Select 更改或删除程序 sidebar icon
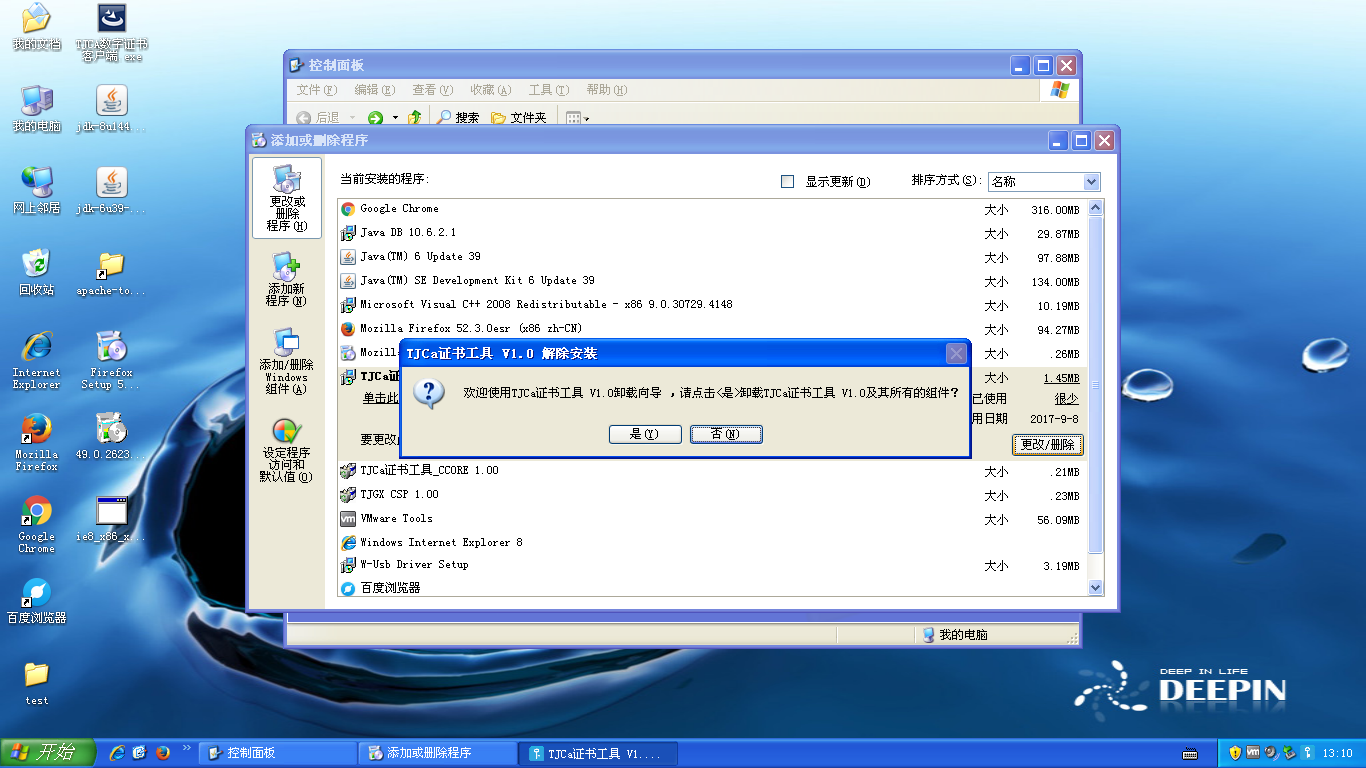This screenshot has width=1366, height=768. click(287, 197)
